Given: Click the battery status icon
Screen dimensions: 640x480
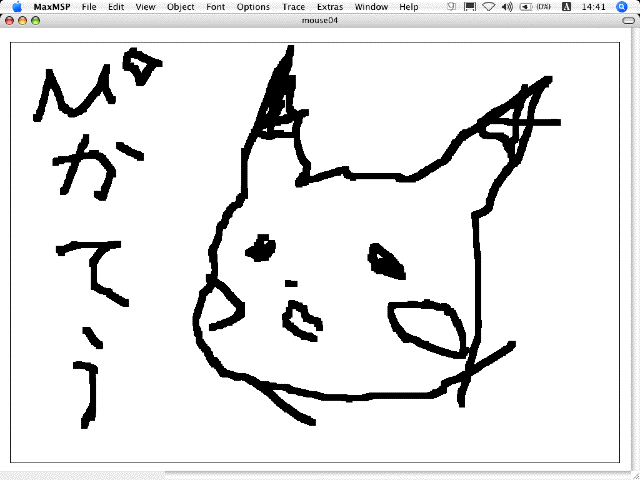Looking at the screenshot, I should (535, 7).
